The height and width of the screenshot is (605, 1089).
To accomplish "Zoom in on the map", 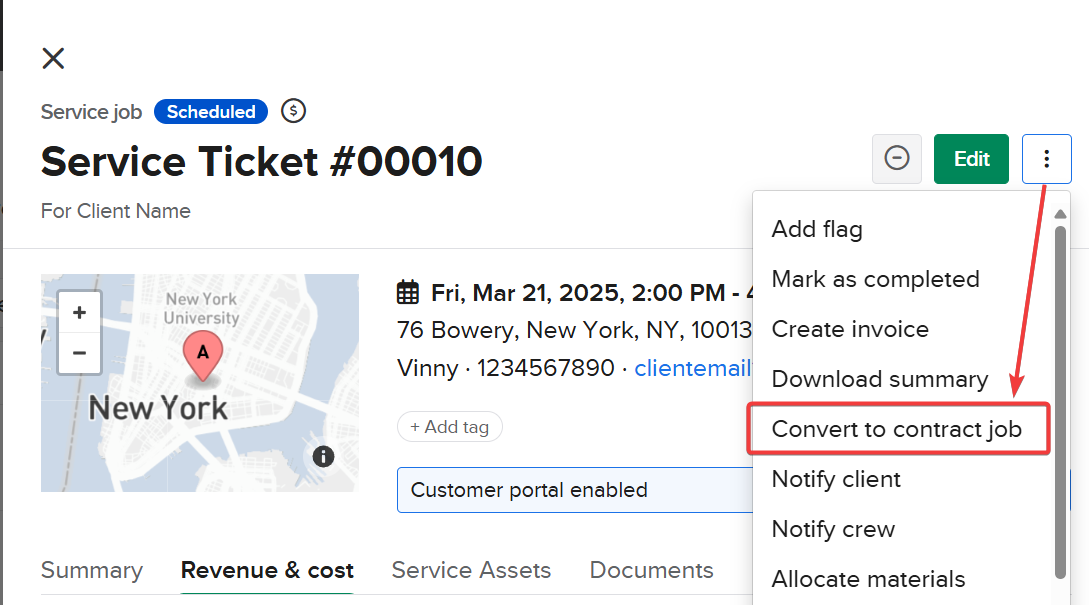I will (80, 312).
